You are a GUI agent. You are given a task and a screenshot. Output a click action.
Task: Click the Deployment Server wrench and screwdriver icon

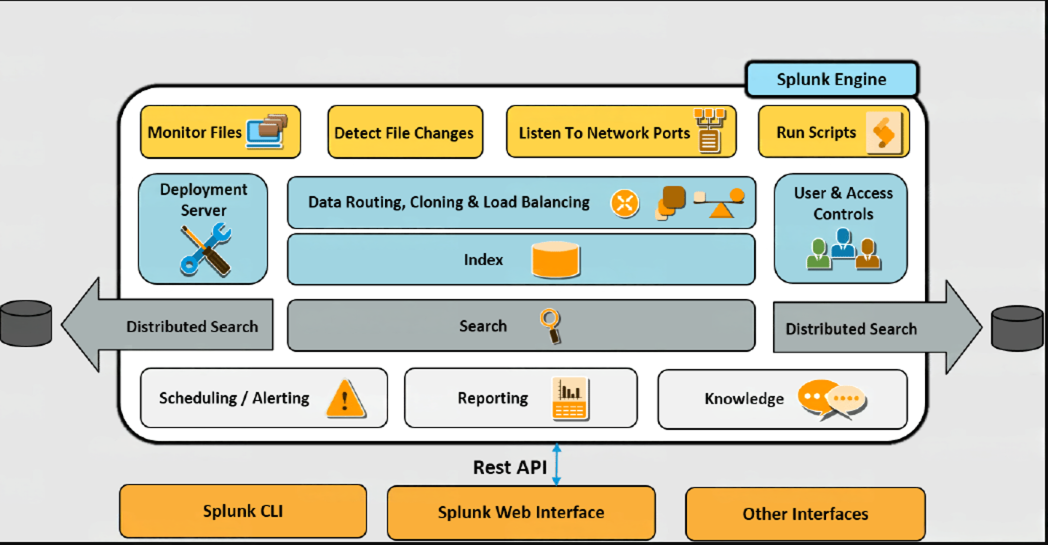(x=206, y=249)
